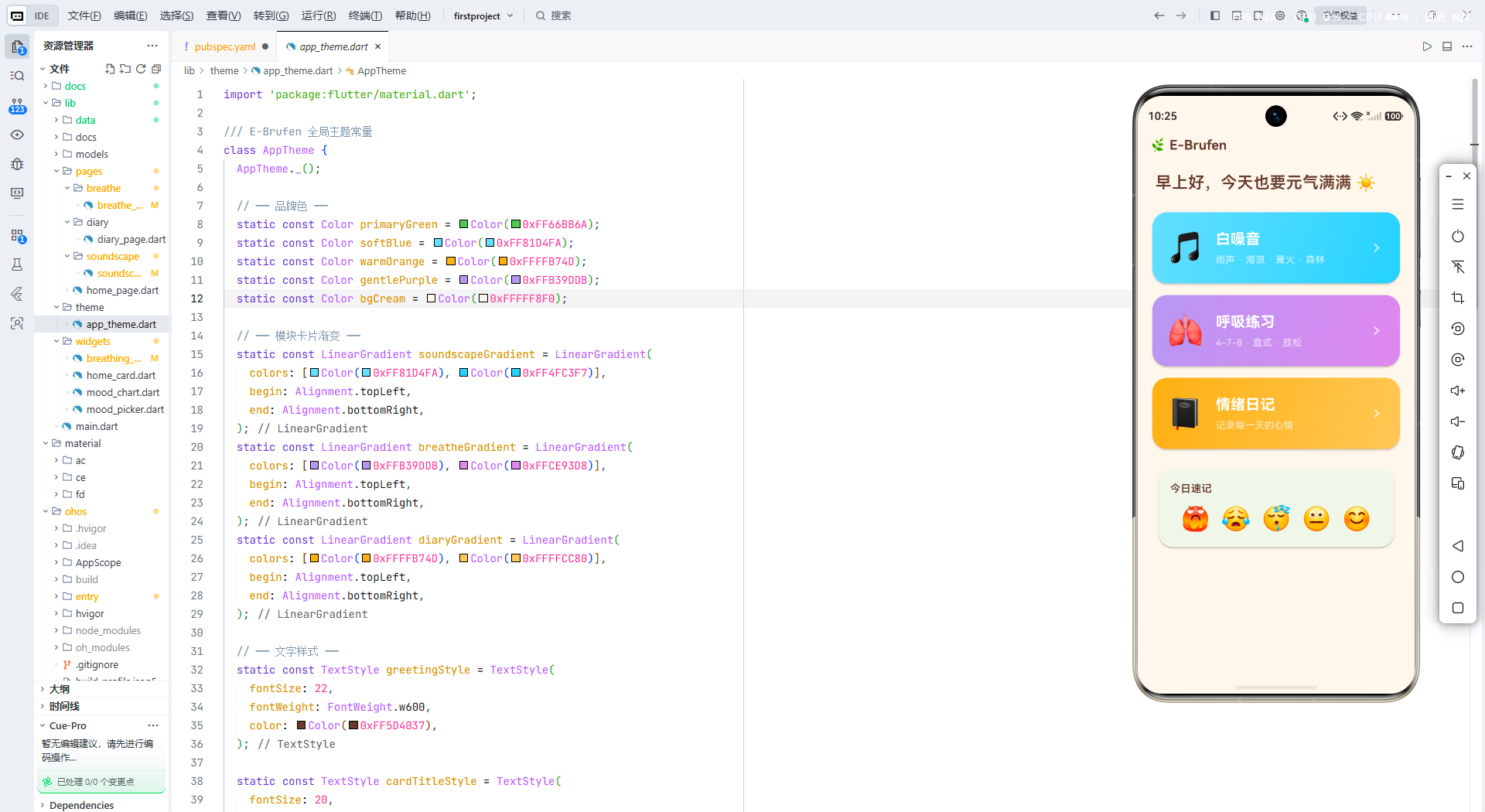Click the emulator power button

tap(1458, 236)
